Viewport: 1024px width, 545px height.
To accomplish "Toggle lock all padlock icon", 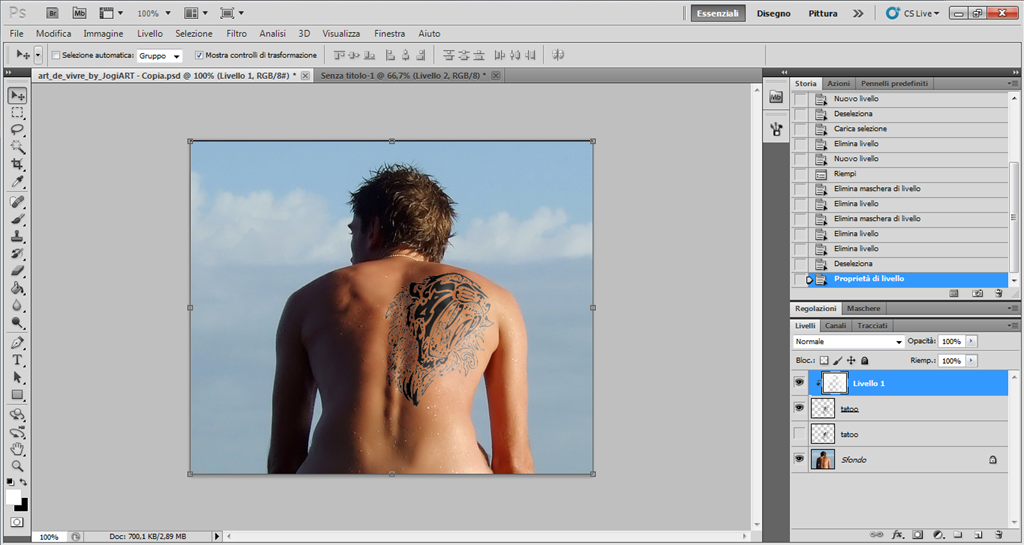I will coord(865,360).
